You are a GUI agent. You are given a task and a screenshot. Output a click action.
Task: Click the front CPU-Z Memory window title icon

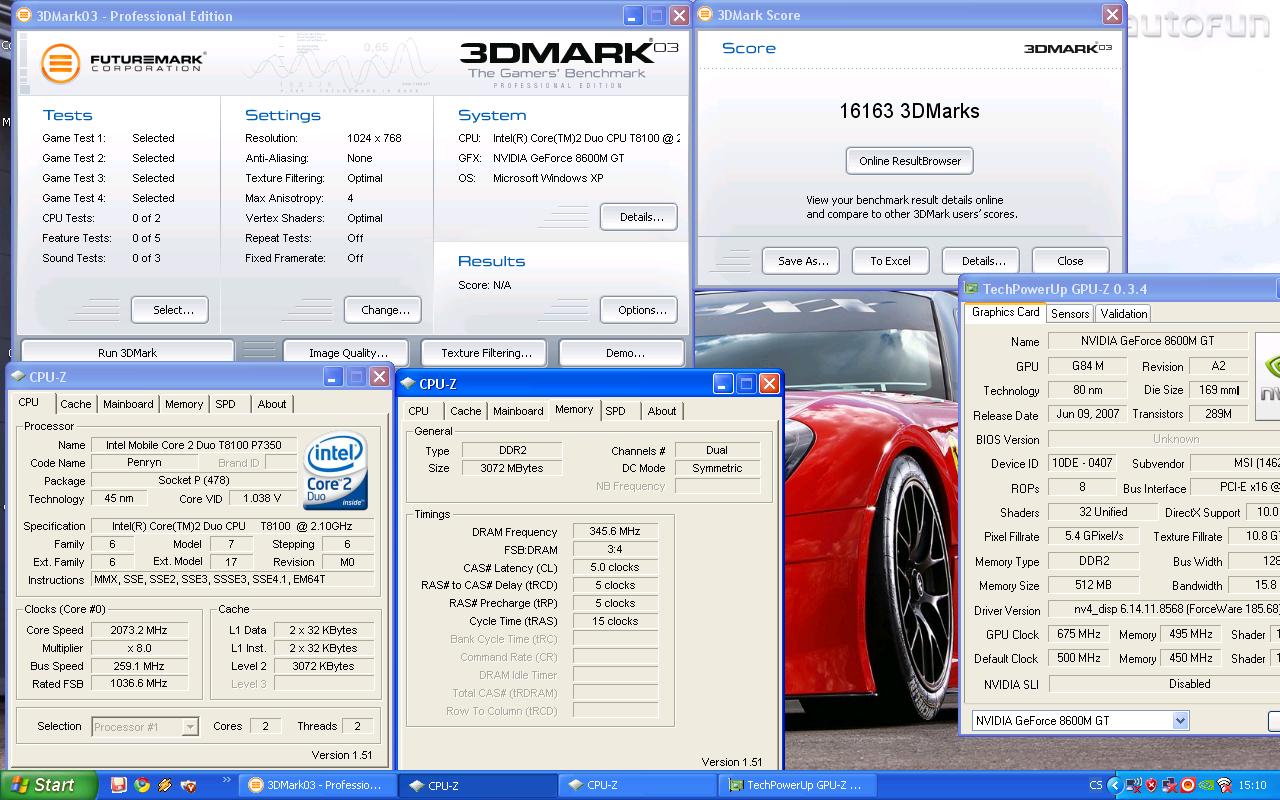(x=407, y=384)
